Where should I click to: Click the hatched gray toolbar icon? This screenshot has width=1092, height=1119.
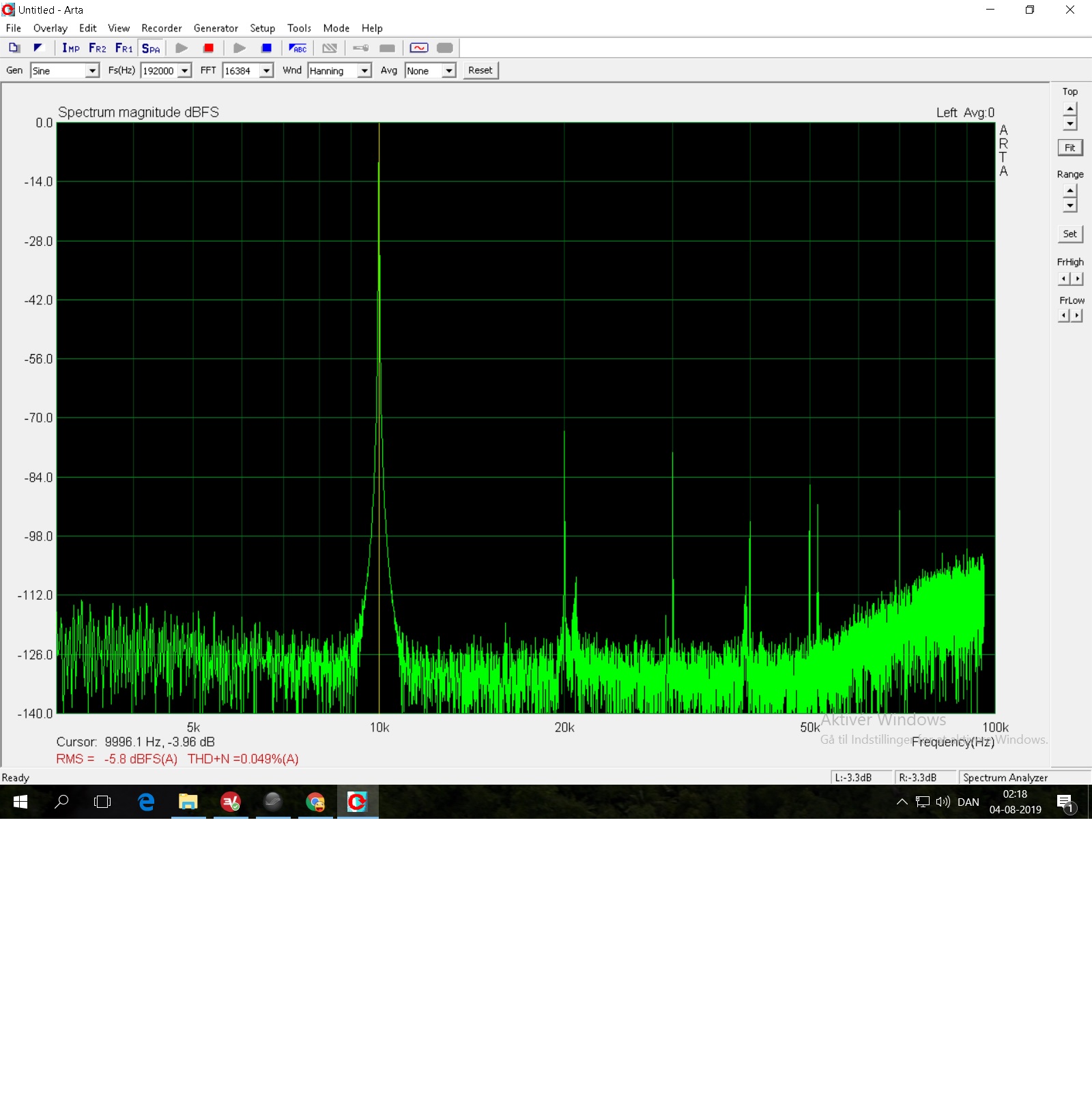click(x=330, y=48)
